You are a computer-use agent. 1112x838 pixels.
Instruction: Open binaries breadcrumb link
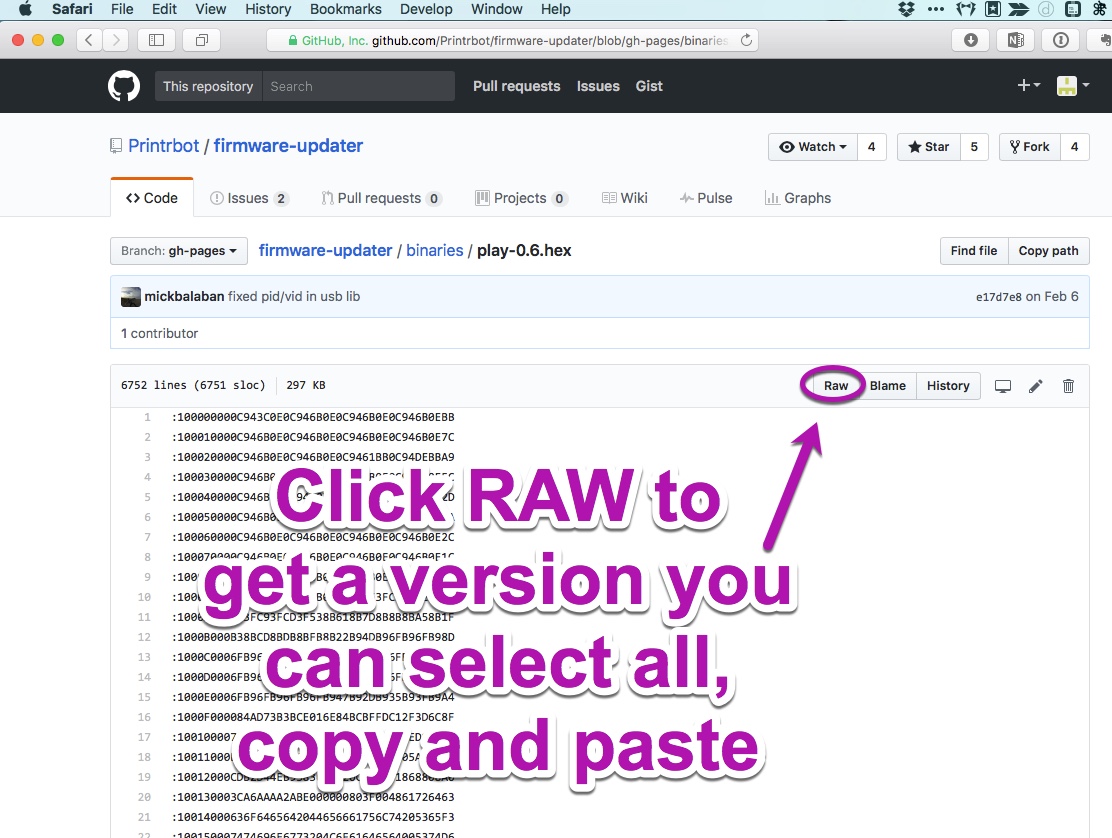[x=435, y=250]
